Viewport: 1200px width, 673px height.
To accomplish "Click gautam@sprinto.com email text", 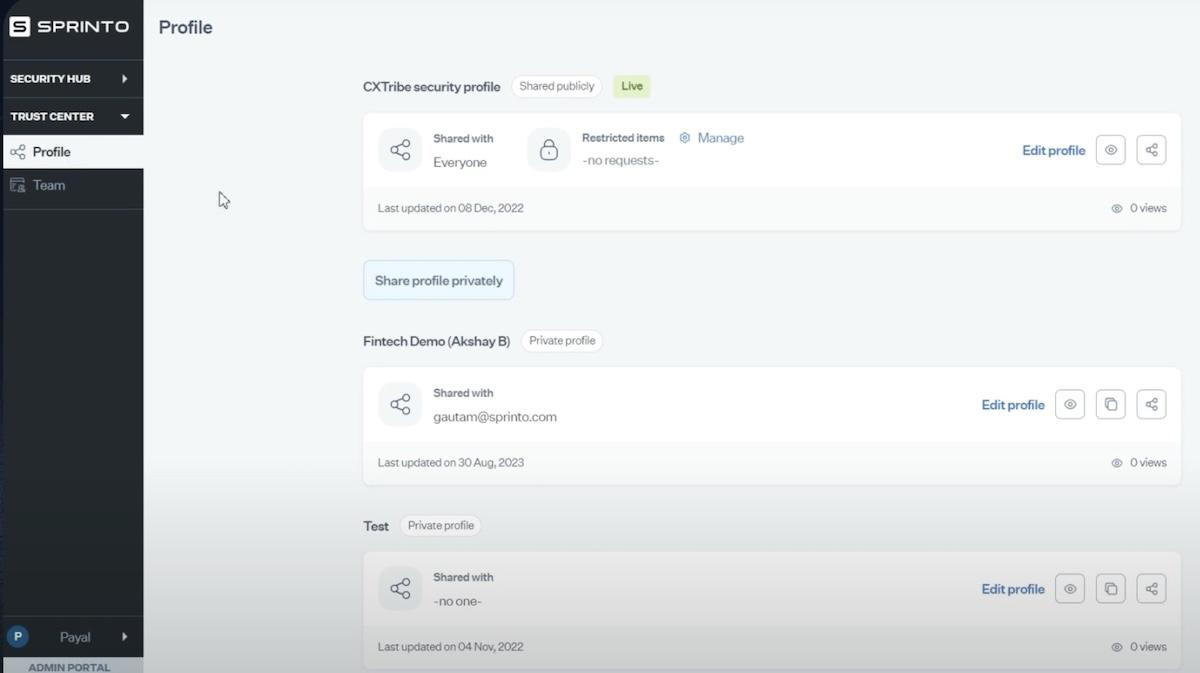I will [495, 417].
